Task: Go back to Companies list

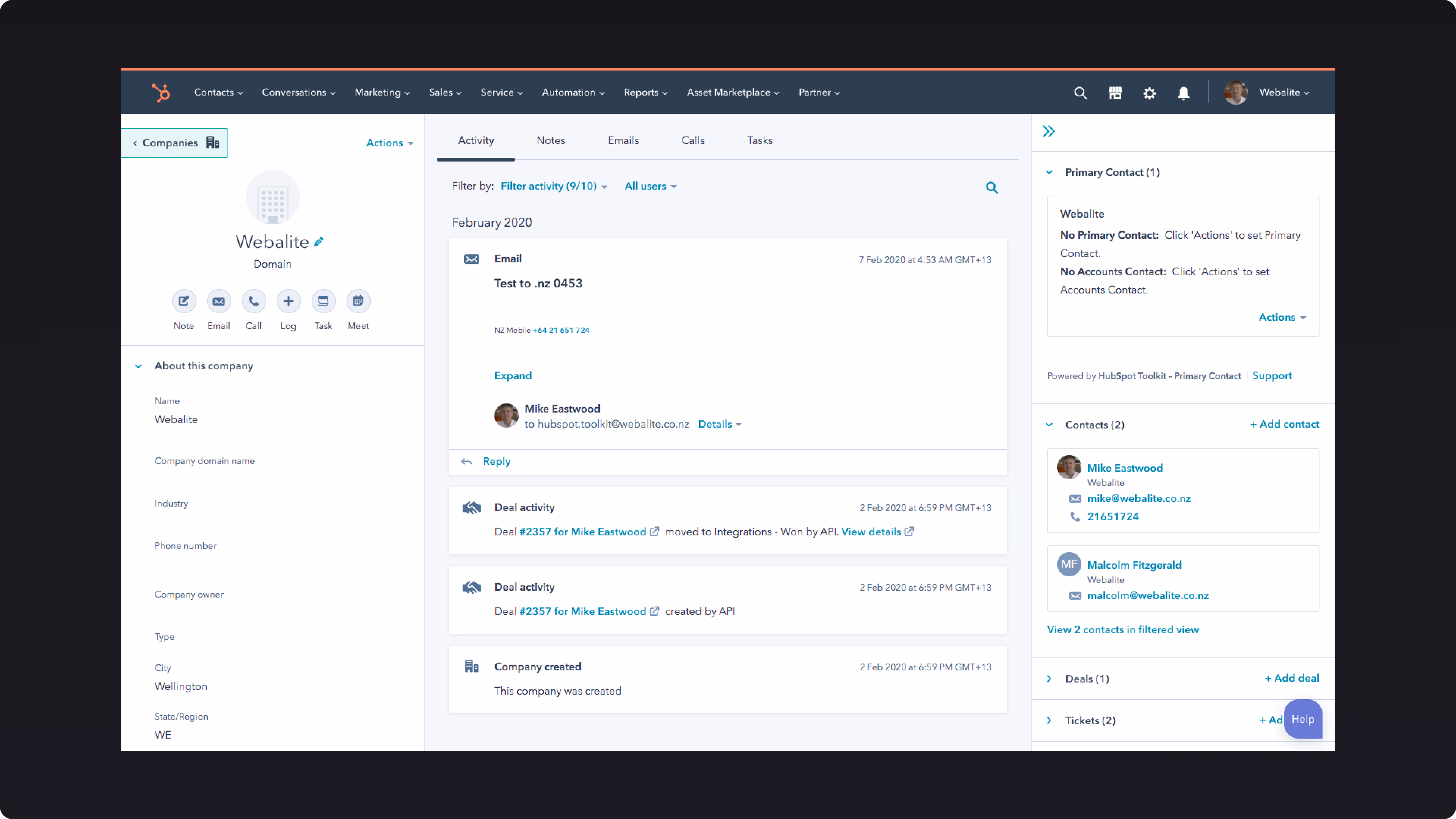Action: coord(175,143)
